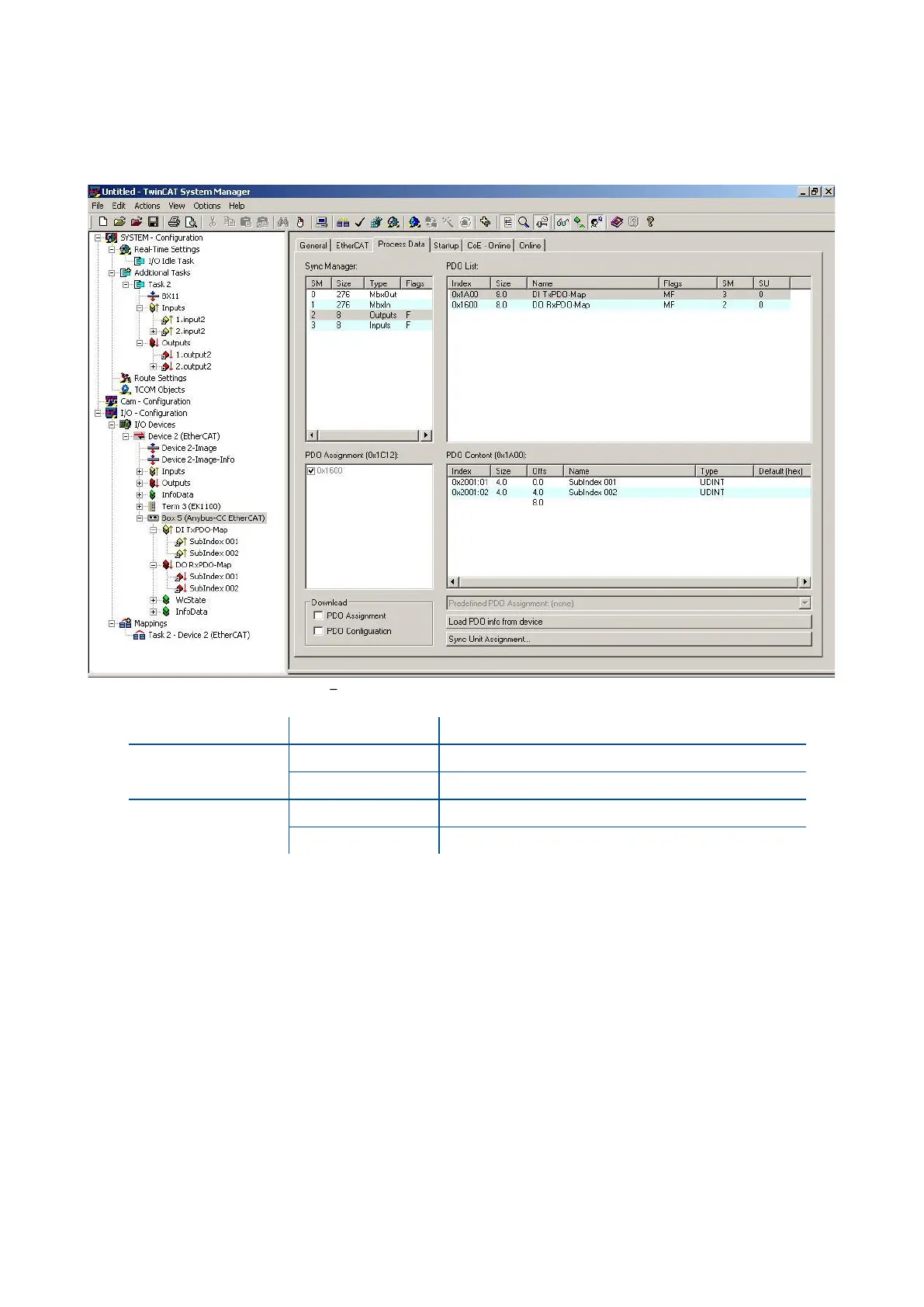
Task: Click the Sync Unit Assignment button
Action: click(628, 640)
